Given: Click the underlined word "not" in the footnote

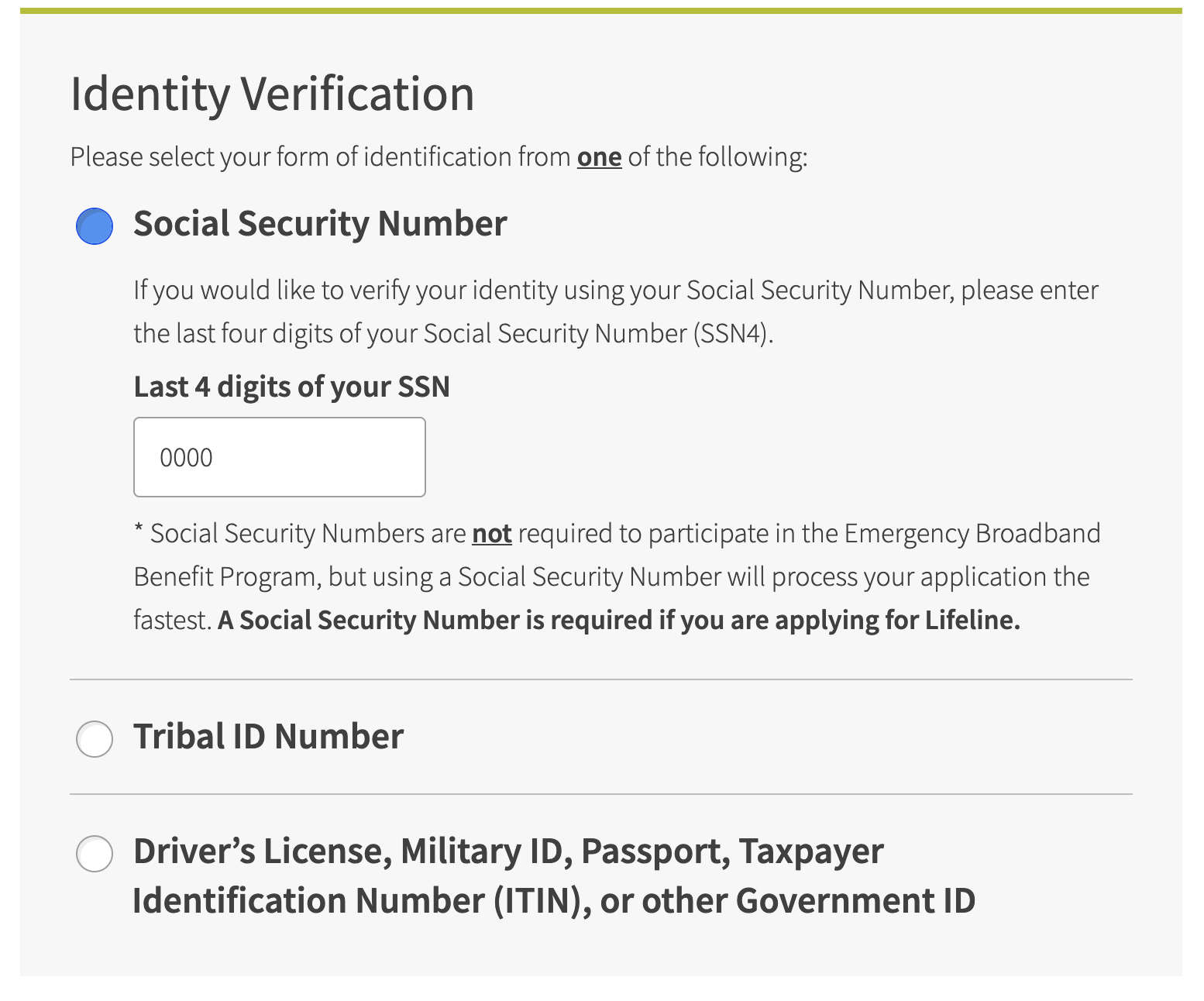Looking at the screenshot, I should [x=491, y=534].
